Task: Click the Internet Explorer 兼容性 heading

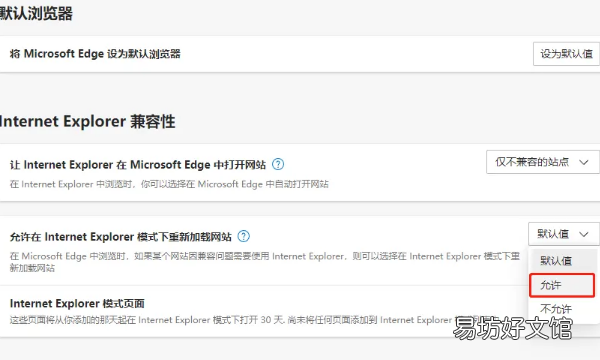Action: click(87, 122)
